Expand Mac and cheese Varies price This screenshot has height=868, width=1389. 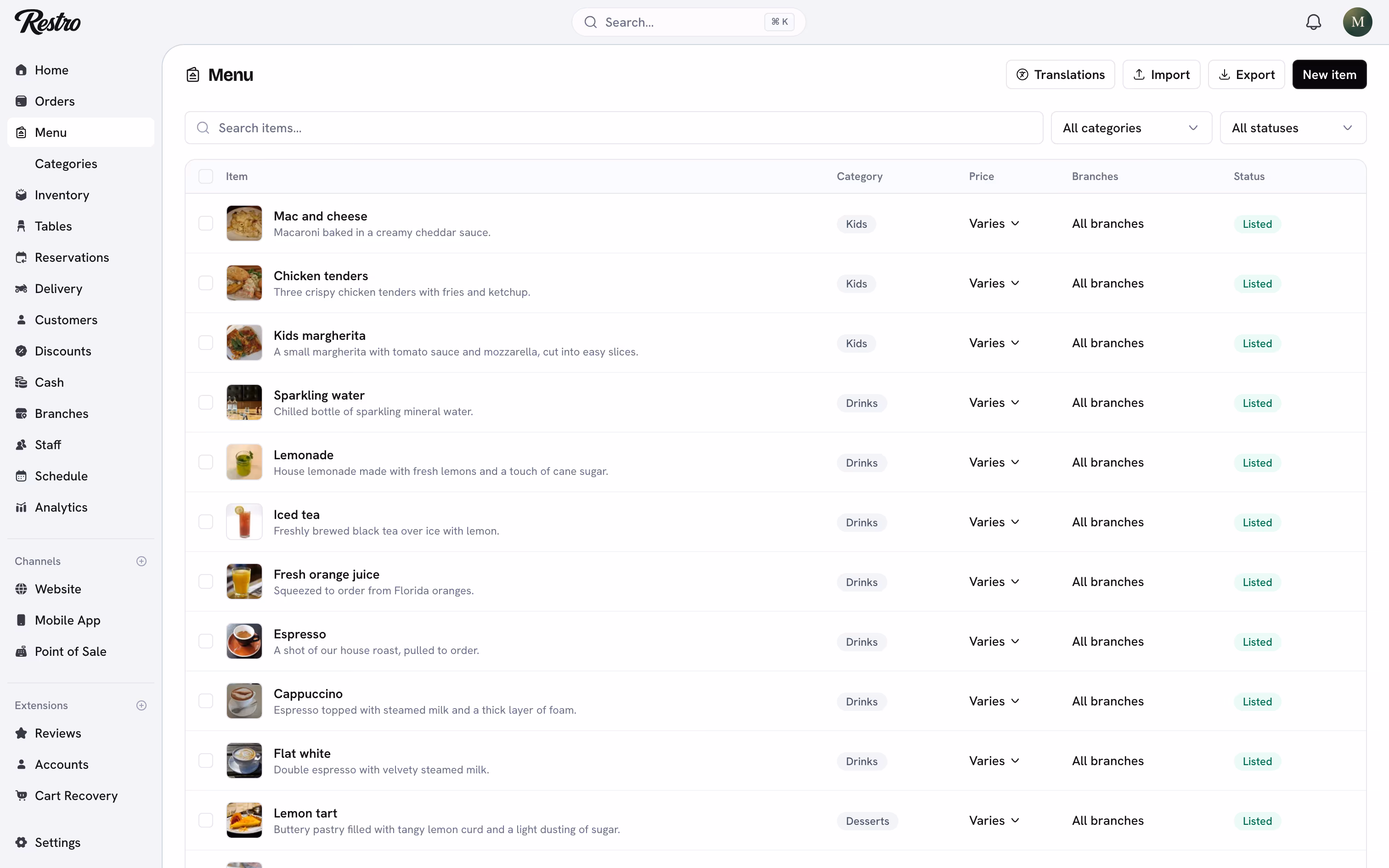(994, 224)
